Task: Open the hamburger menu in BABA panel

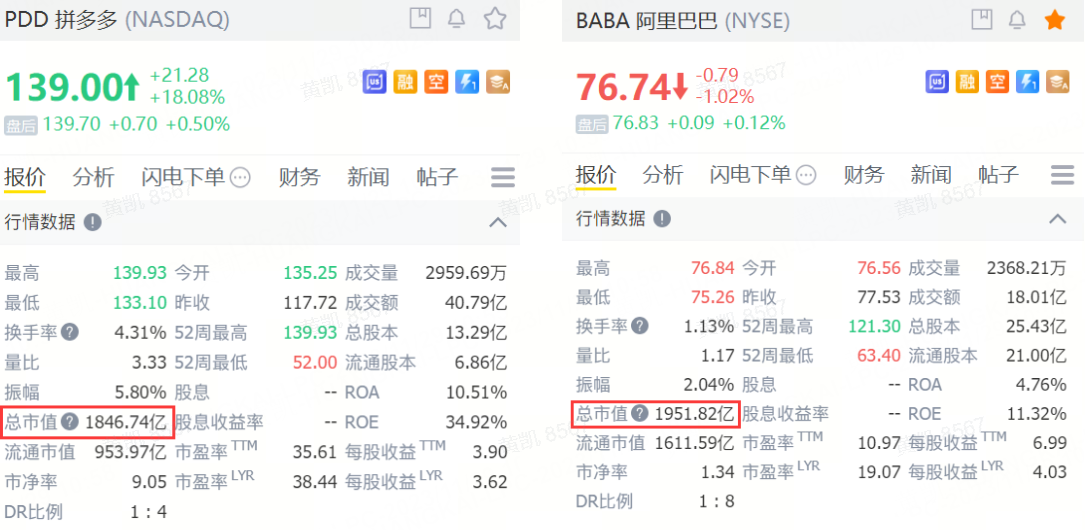Action: pyautogui.click(x=1062, y=174)
